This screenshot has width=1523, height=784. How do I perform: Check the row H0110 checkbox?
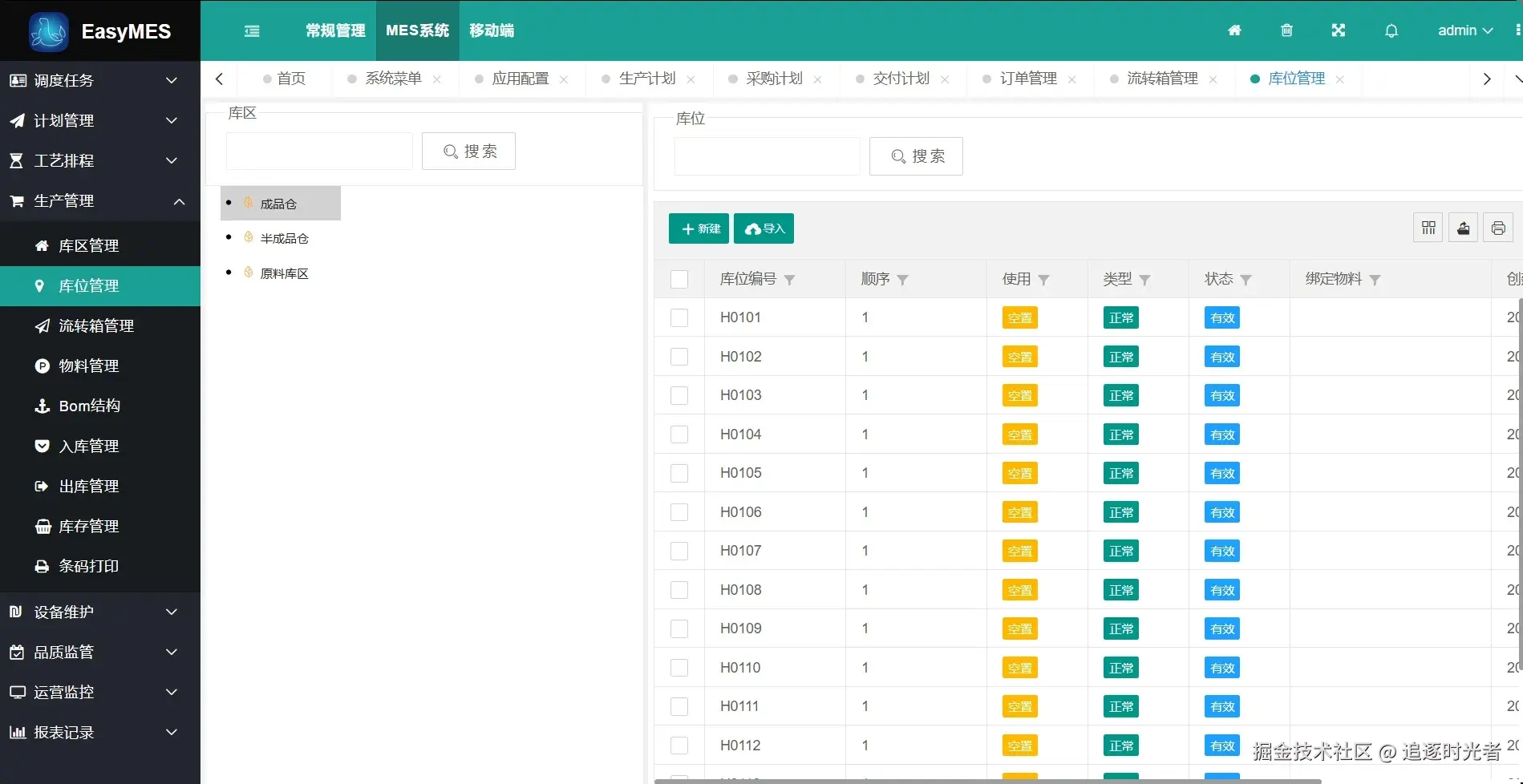pyautogui.click(x=679, y=668)
